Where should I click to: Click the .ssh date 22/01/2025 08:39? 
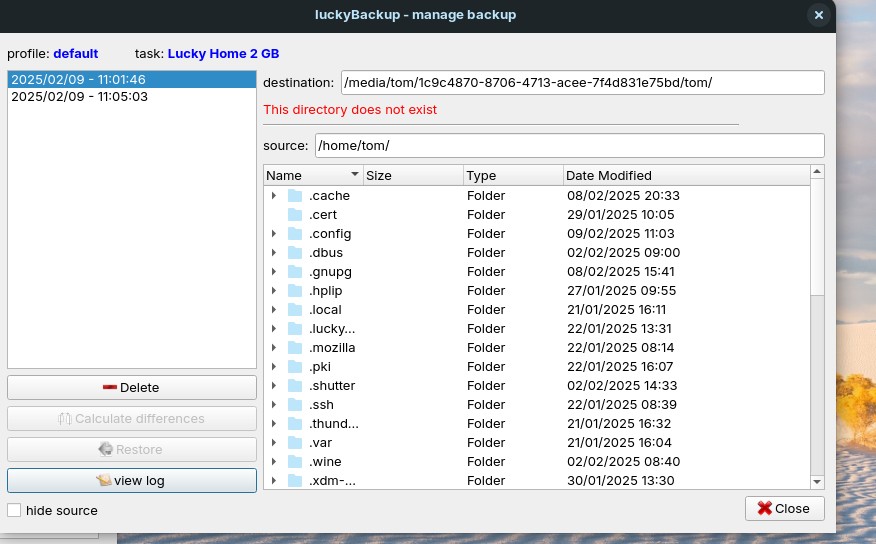pos(622,404)
